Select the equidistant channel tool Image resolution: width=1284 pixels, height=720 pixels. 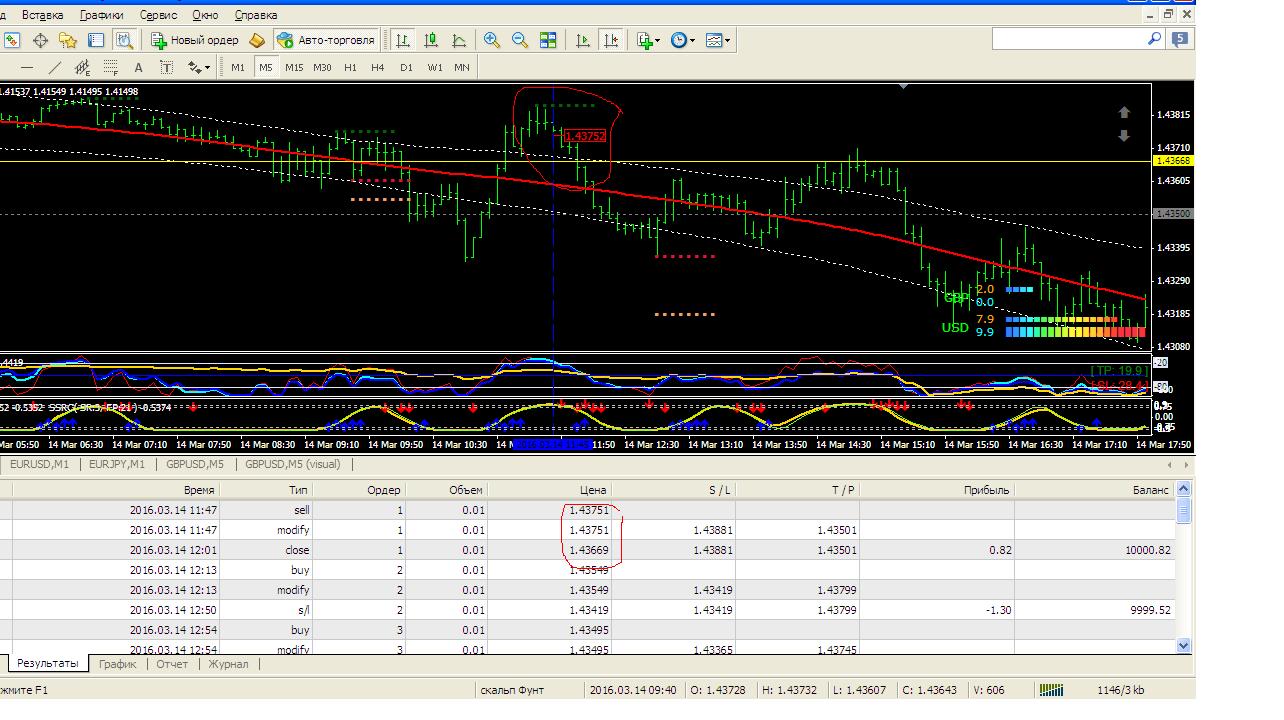click(83, 68)
